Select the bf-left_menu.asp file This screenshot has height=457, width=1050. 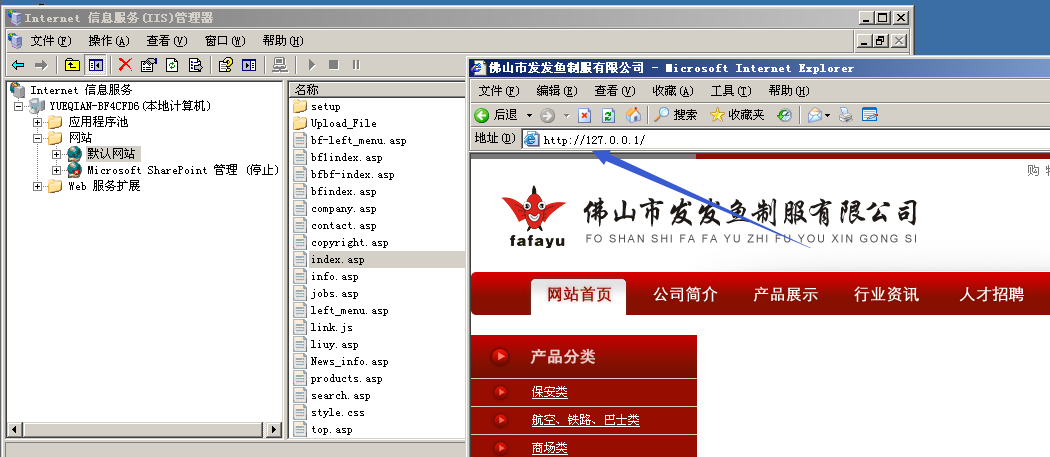tap(358, 141)
